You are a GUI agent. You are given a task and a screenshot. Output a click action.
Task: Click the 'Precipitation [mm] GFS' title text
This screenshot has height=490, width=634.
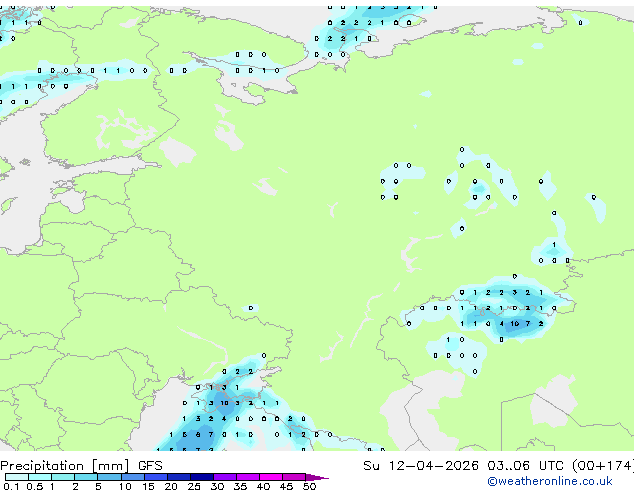click(x=81, y=466)
